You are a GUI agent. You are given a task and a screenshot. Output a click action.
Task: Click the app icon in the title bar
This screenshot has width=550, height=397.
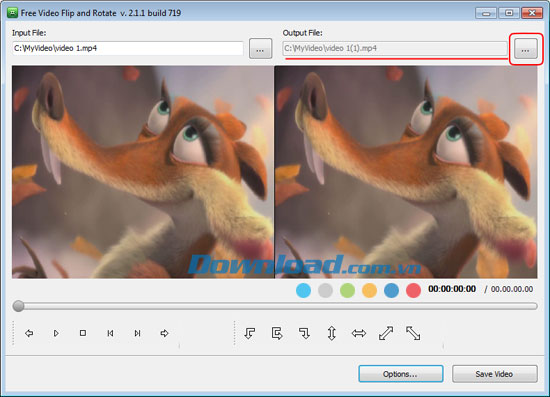13,13
